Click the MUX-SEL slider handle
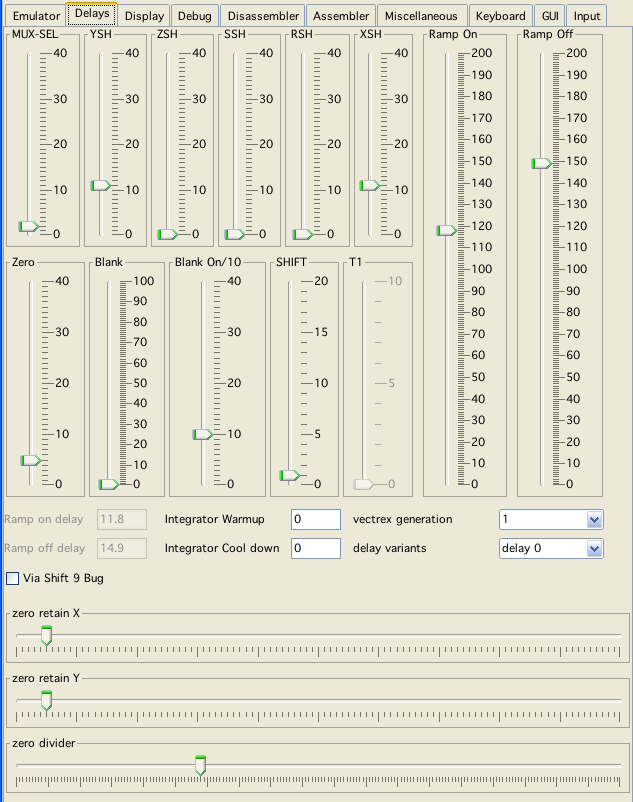The height and width of the screenshot is (802, 633). click(28, 227)
